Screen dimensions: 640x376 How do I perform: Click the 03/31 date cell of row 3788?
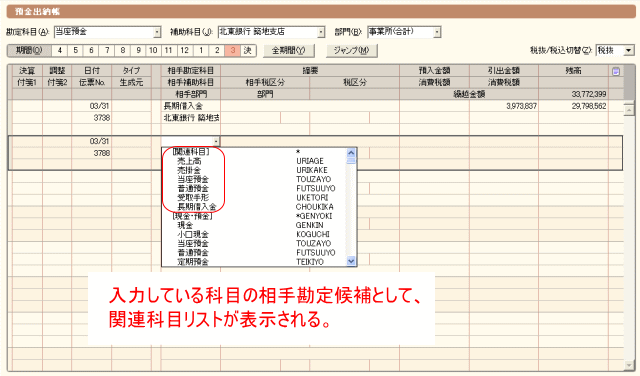(100, 141)
